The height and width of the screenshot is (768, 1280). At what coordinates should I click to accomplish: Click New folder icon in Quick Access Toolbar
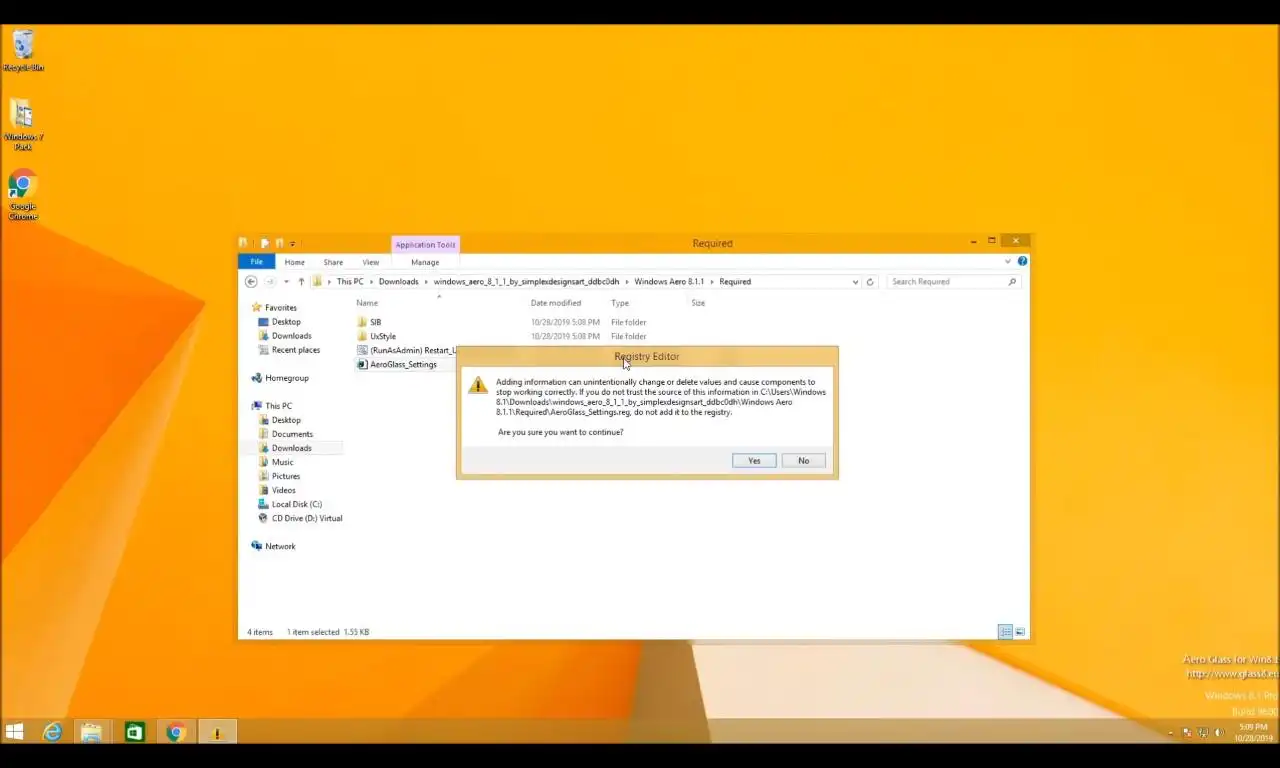point(279,243)
